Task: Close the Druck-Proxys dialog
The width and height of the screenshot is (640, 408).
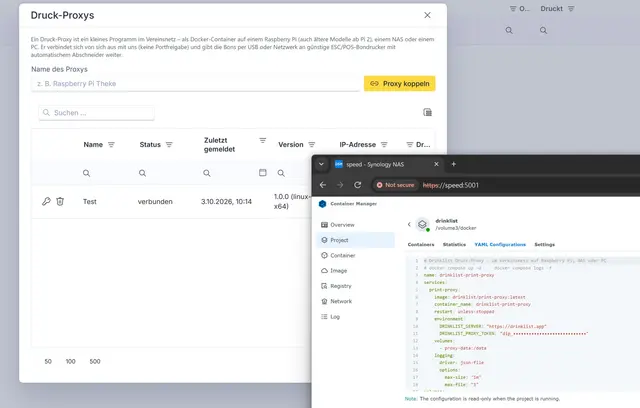Action: pyautogui.click(x=427, y=15)
